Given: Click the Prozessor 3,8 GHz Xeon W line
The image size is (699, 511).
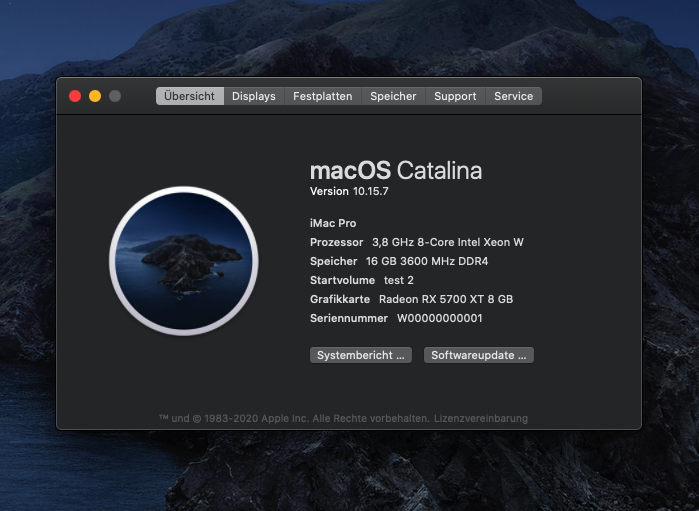Looking at the screenshot, I should [417, 242].
